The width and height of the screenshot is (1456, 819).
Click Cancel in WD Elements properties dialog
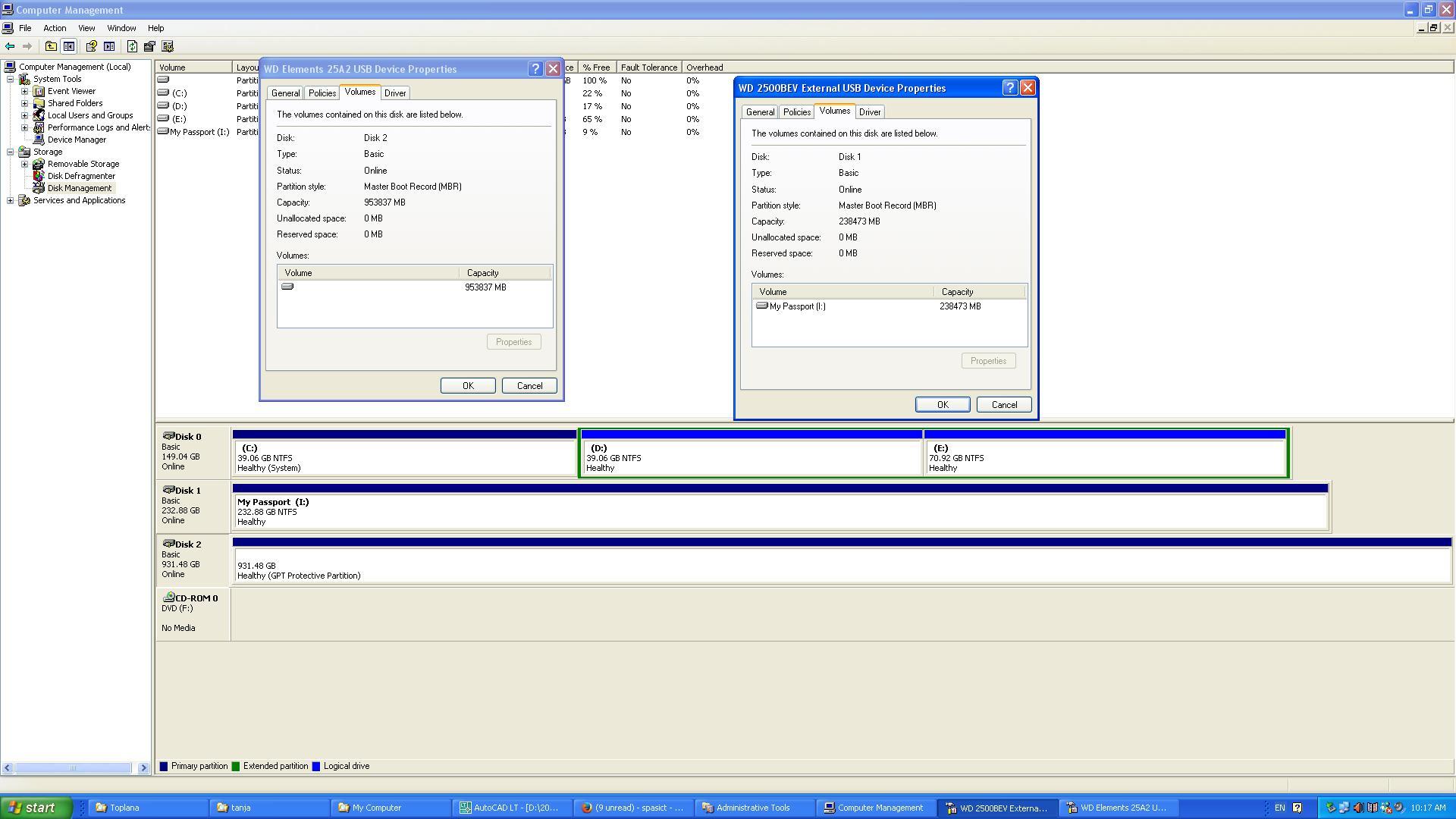pos(529,385)
